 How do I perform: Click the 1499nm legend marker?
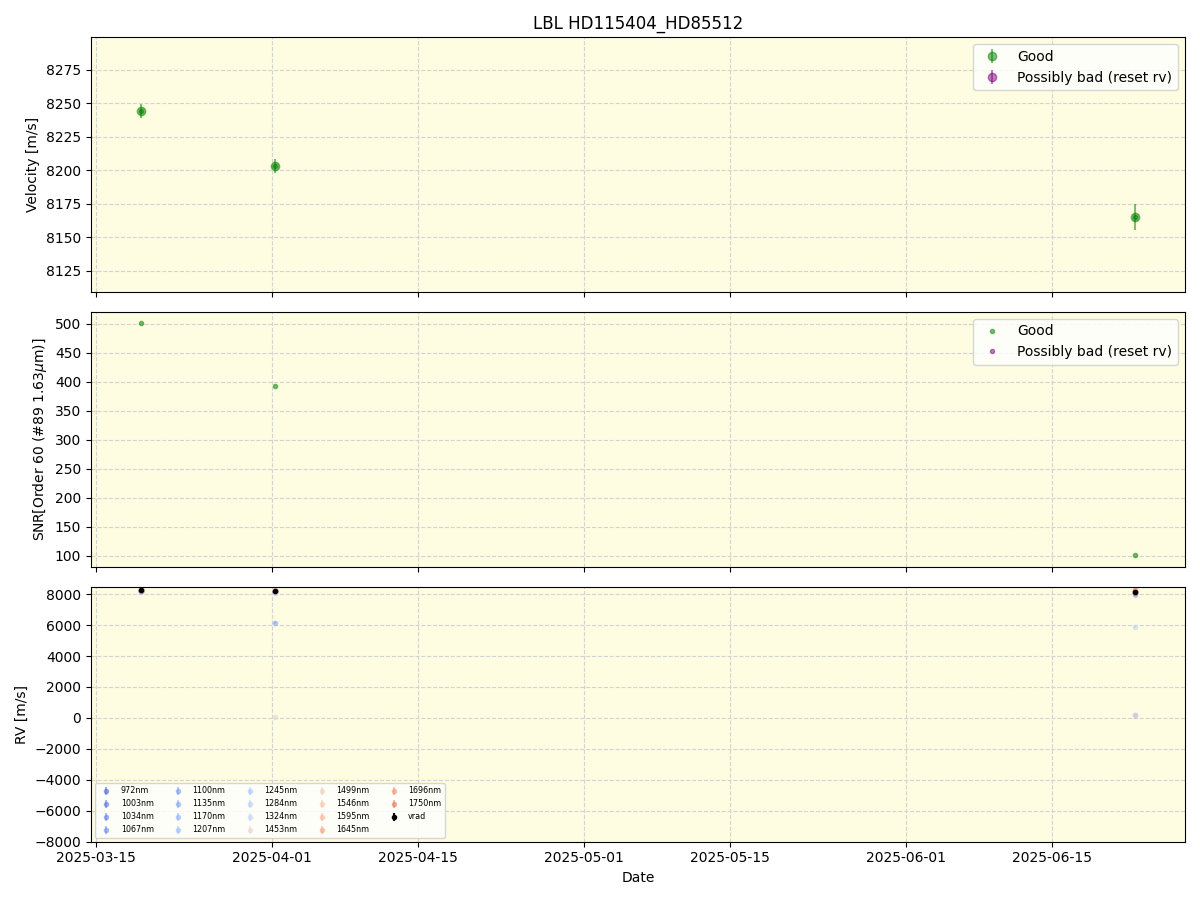(322, 791)
